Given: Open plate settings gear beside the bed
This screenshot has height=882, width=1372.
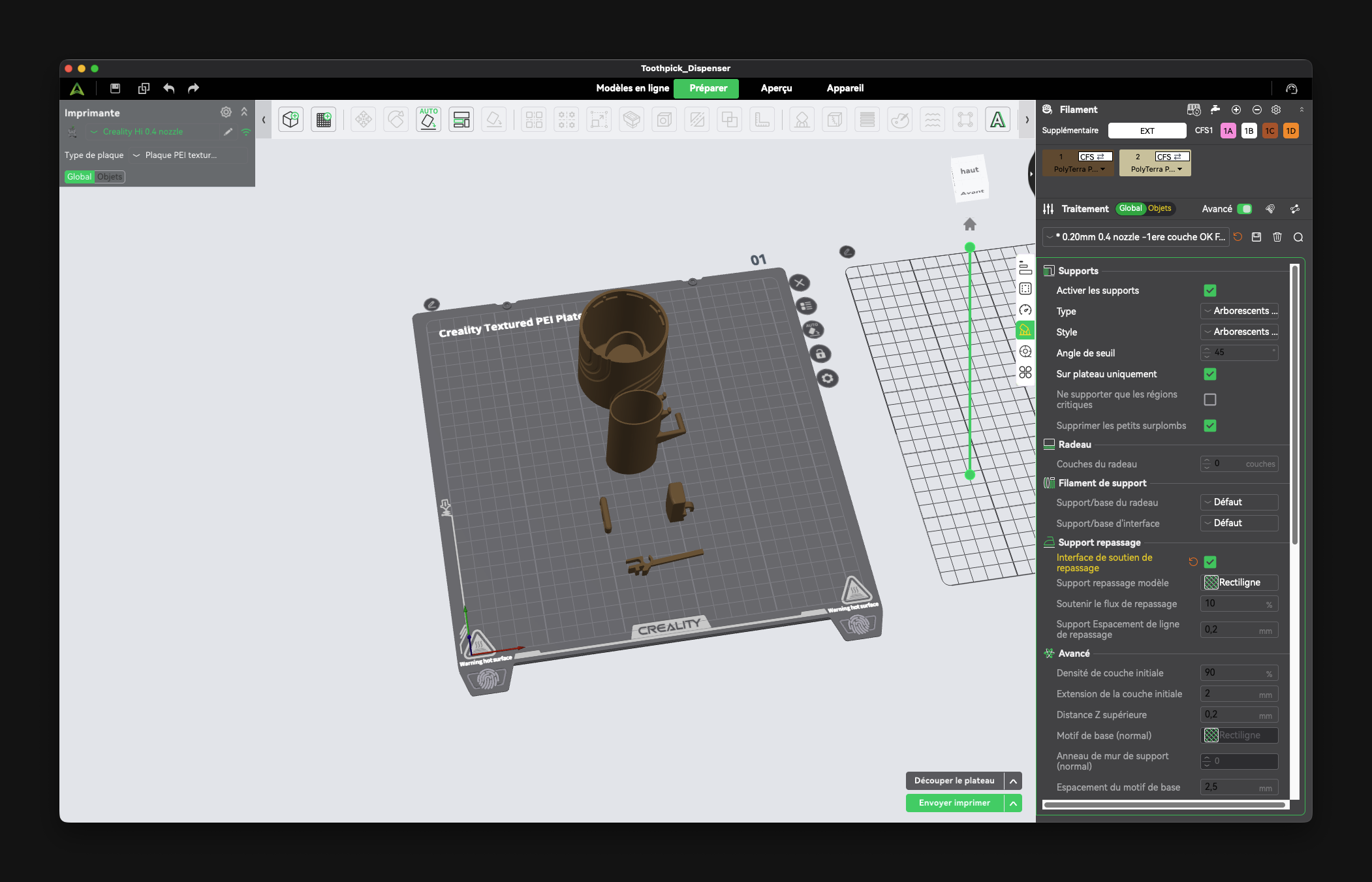Looking at the screenshot, I should pos(828,378).
